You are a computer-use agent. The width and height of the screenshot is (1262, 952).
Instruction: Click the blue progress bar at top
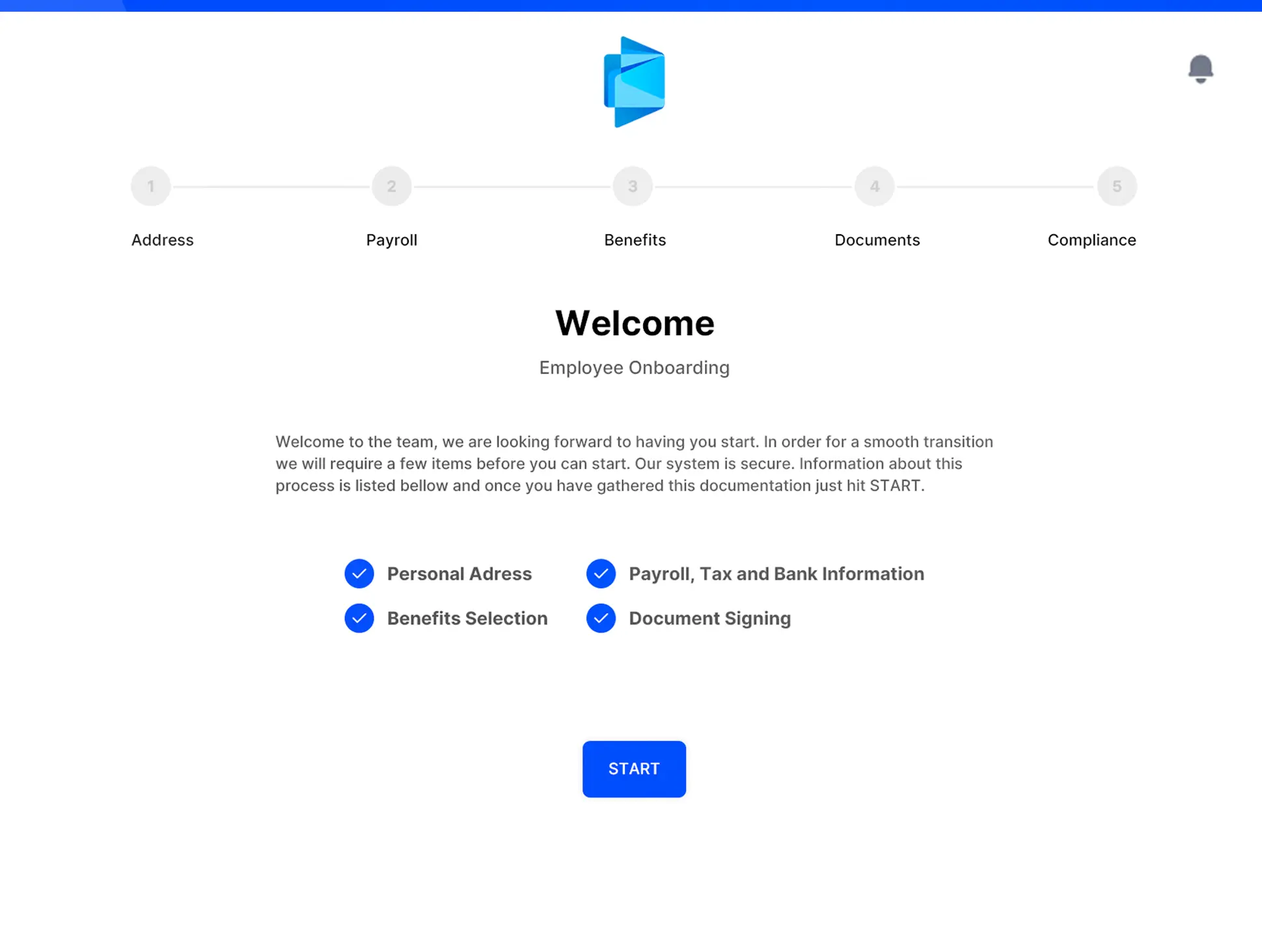tap(631, 5)
